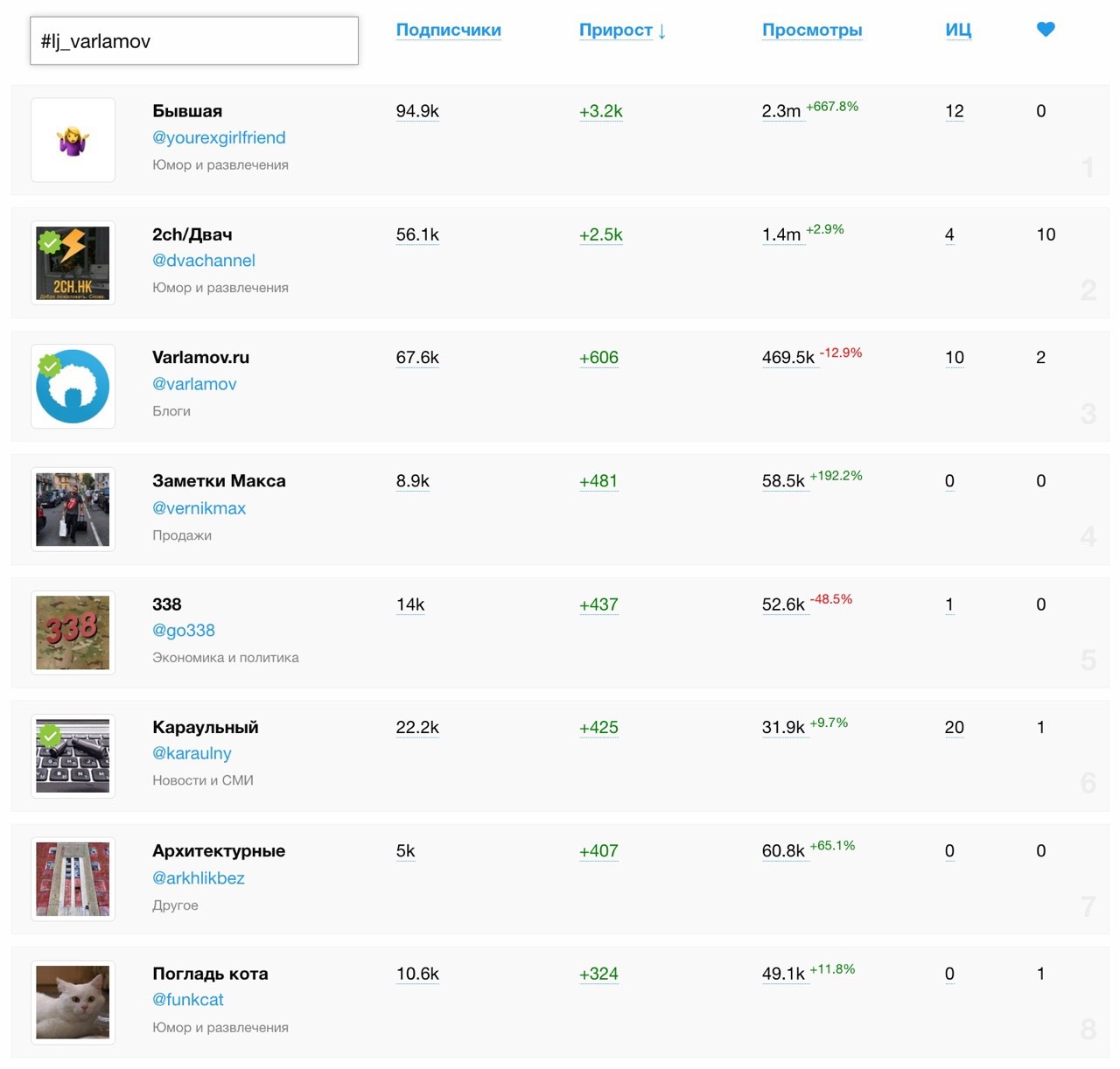Open the @arkhlikbez link
1120x1069 pixels.
[x=199, y=877]
